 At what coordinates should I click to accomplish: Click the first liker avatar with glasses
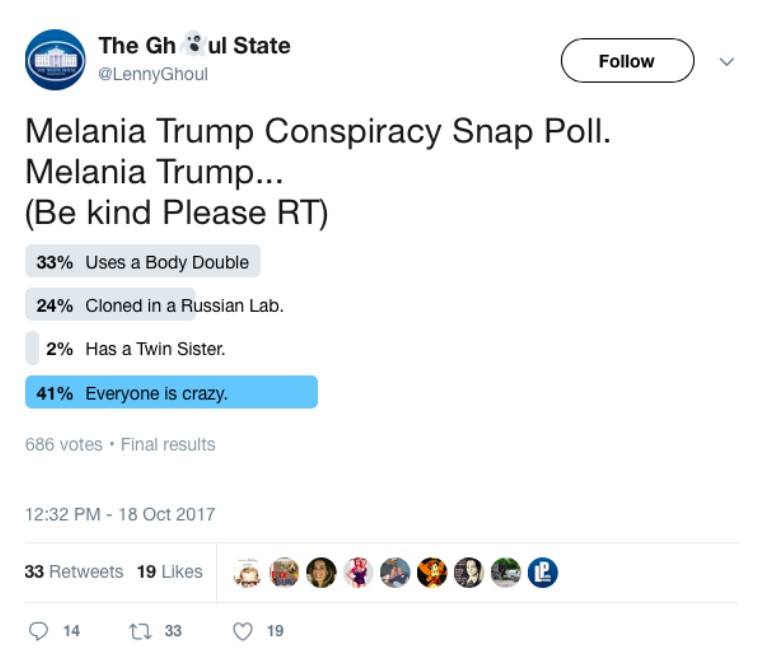coord(247,572)
